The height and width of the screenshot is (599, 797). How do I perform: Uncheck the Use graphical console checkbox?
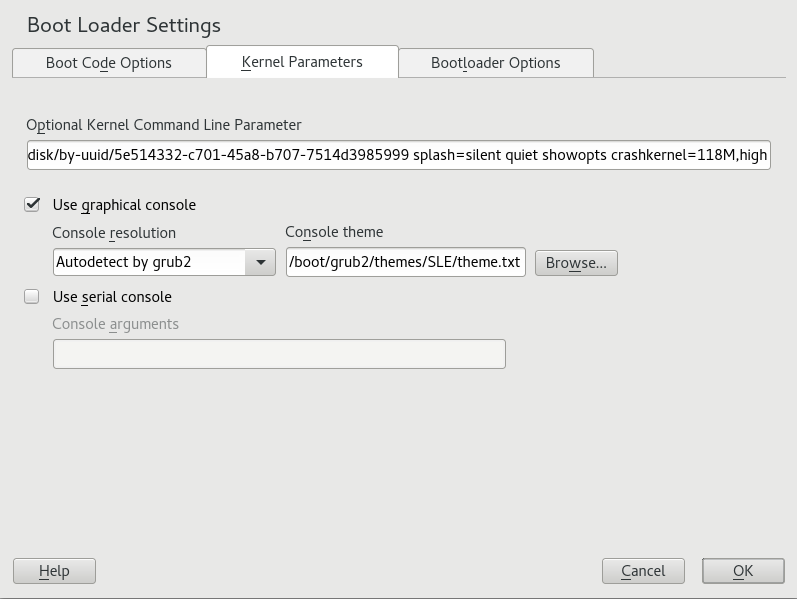[32, 205]
